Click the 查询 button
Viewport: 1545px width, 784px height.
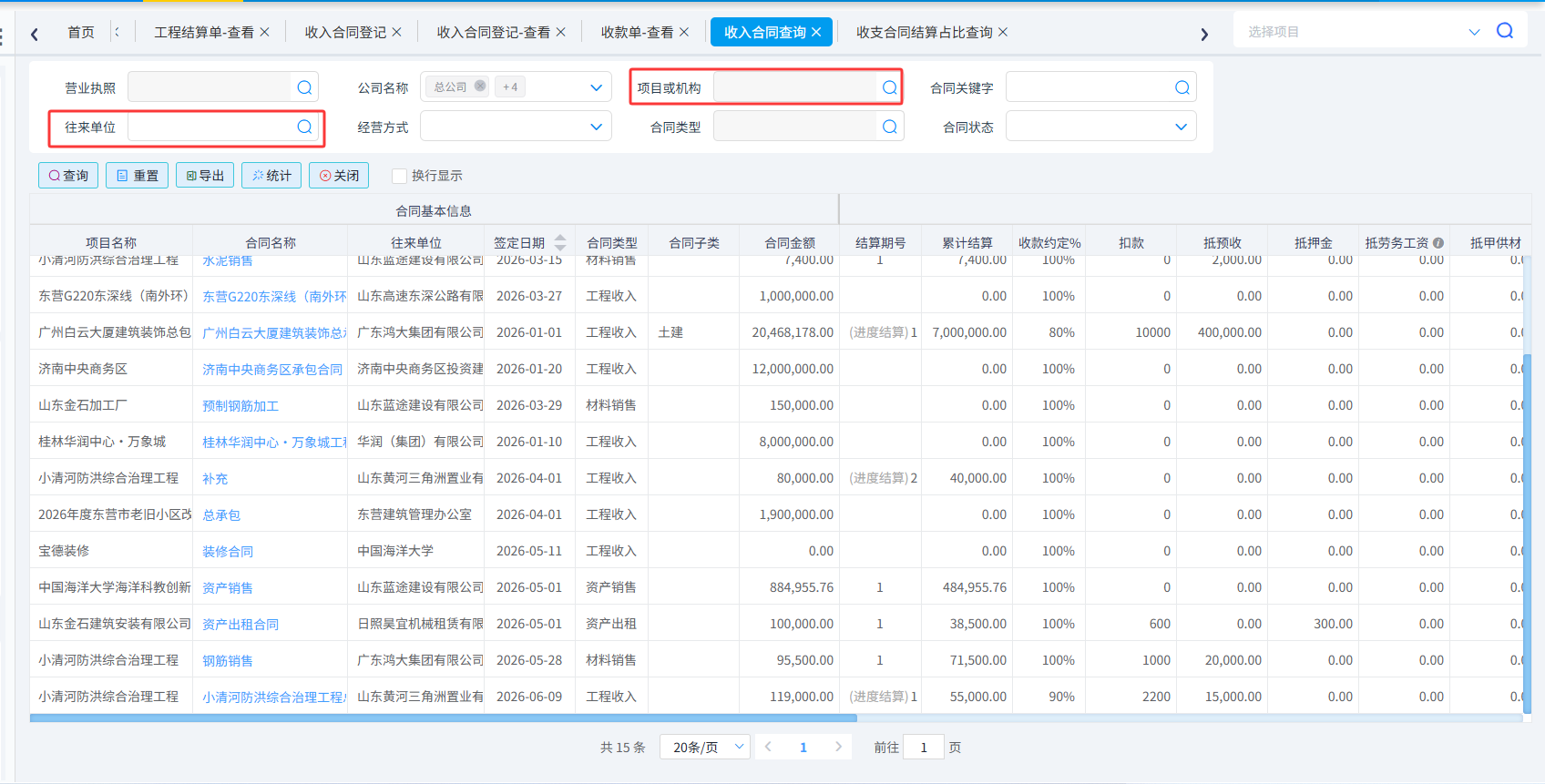[x=68, y=176]
